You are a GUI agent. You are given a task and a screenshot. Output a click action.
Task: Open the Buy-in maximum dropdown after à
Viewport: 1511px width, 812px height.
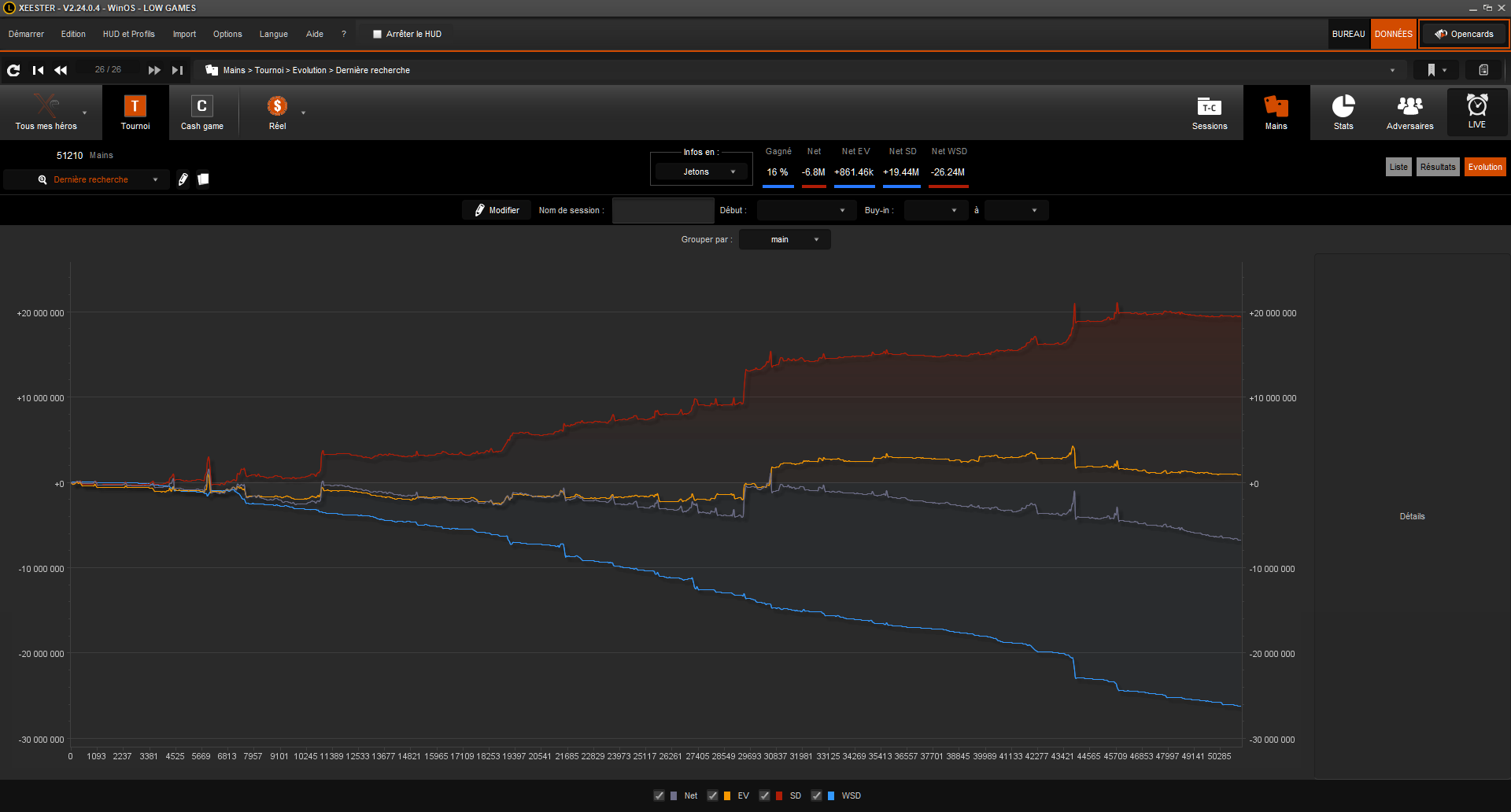point(1016,210)
